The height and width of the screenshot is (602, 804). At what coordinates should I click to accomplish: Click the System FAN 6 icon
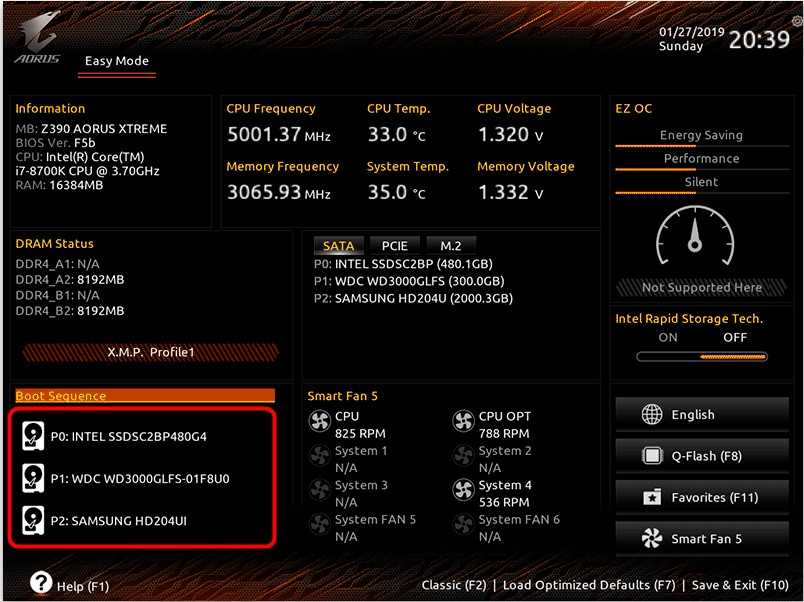[463, 525]
